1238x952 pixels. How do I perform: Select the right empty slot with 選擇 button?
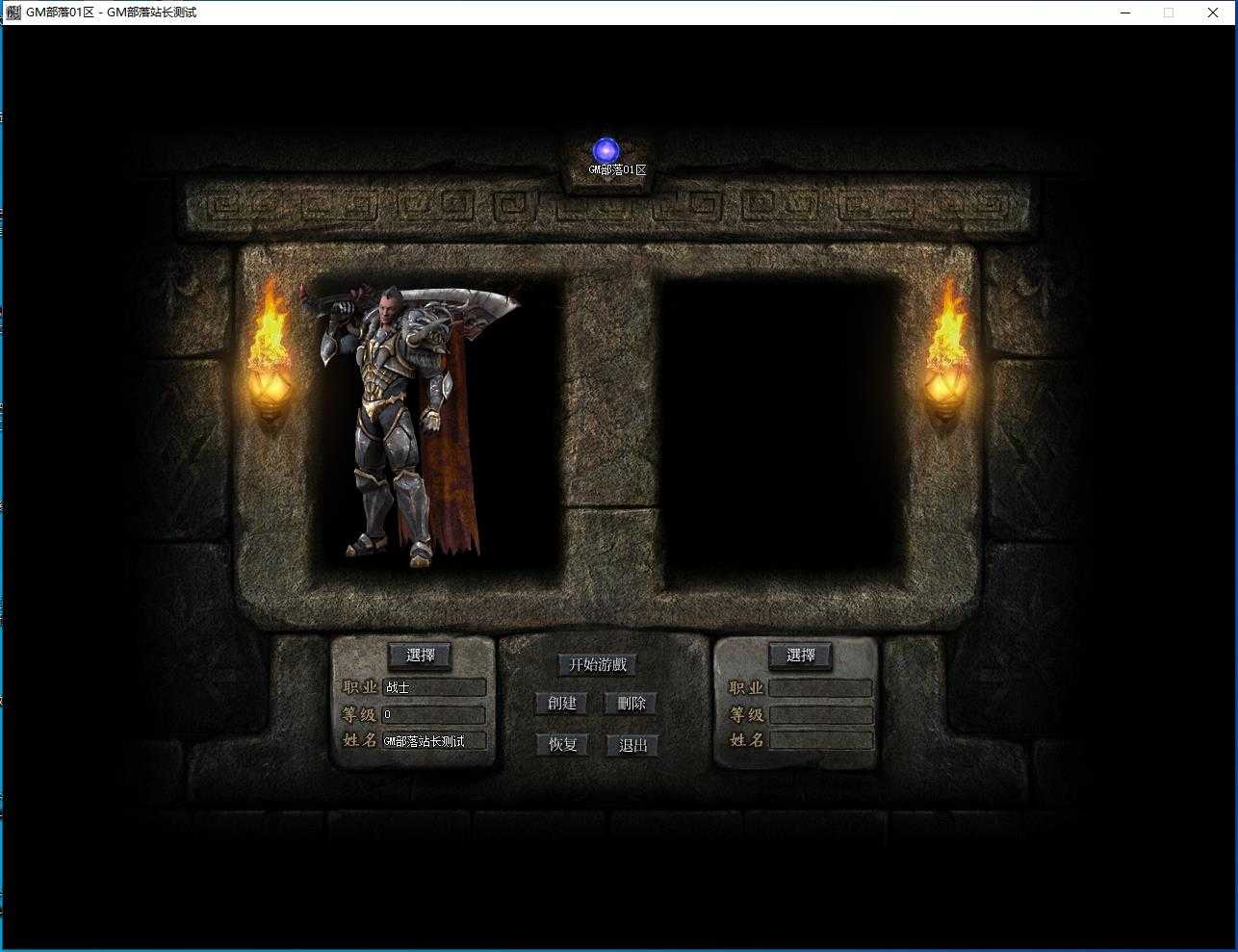[801, 656]
